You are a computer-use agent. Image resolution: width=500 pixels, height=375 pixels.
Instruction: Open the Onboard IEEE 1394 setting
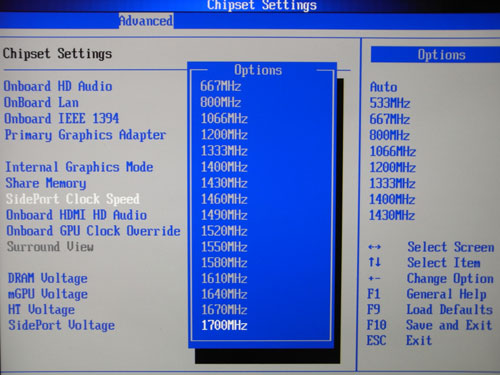[61, 118]
